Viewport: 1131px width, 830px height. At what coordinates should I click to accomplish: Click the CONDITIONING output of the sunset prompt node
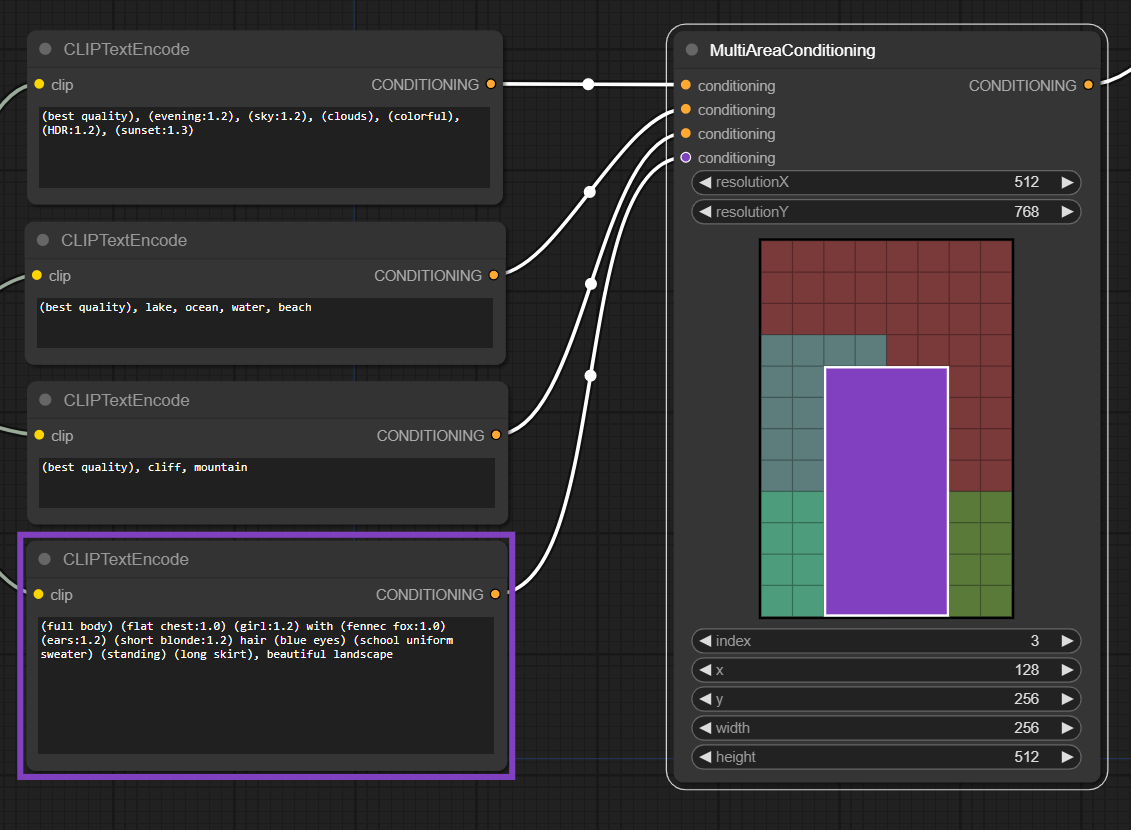click(489, 85)
